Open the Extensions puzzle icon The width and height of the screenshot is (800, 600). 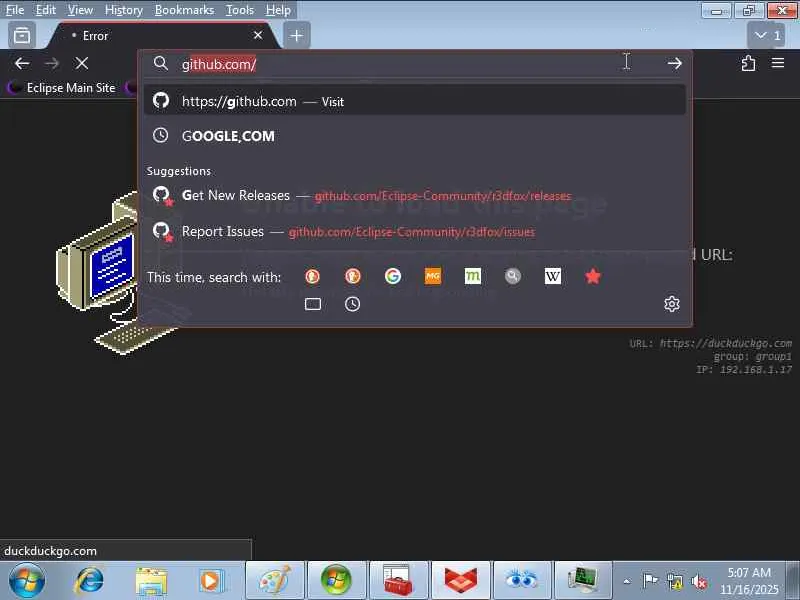[748, 63]
